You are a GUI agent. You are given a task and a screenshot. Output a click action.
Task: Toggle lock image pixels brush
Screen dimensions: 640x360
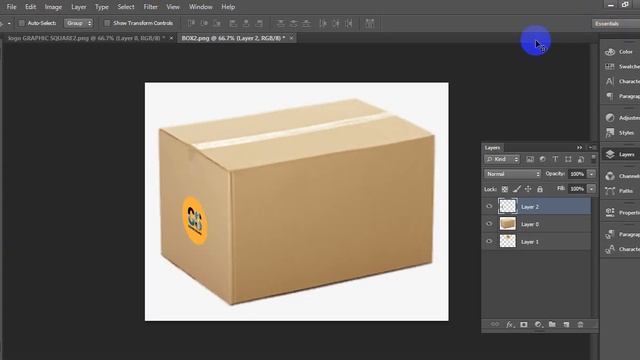tap(517, 189)
